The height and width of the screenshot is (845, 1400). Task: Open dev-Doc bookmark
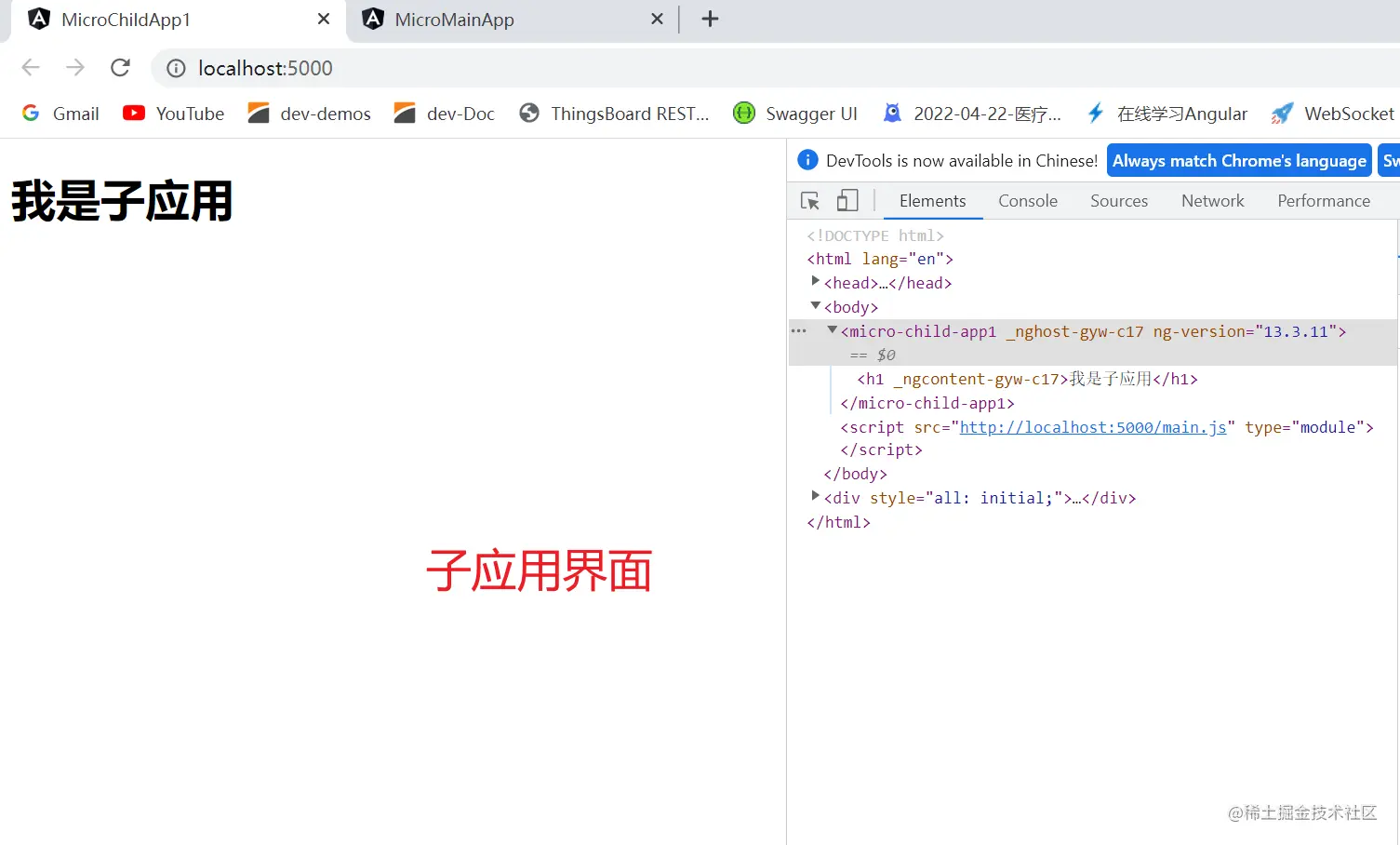pos(445,114)
